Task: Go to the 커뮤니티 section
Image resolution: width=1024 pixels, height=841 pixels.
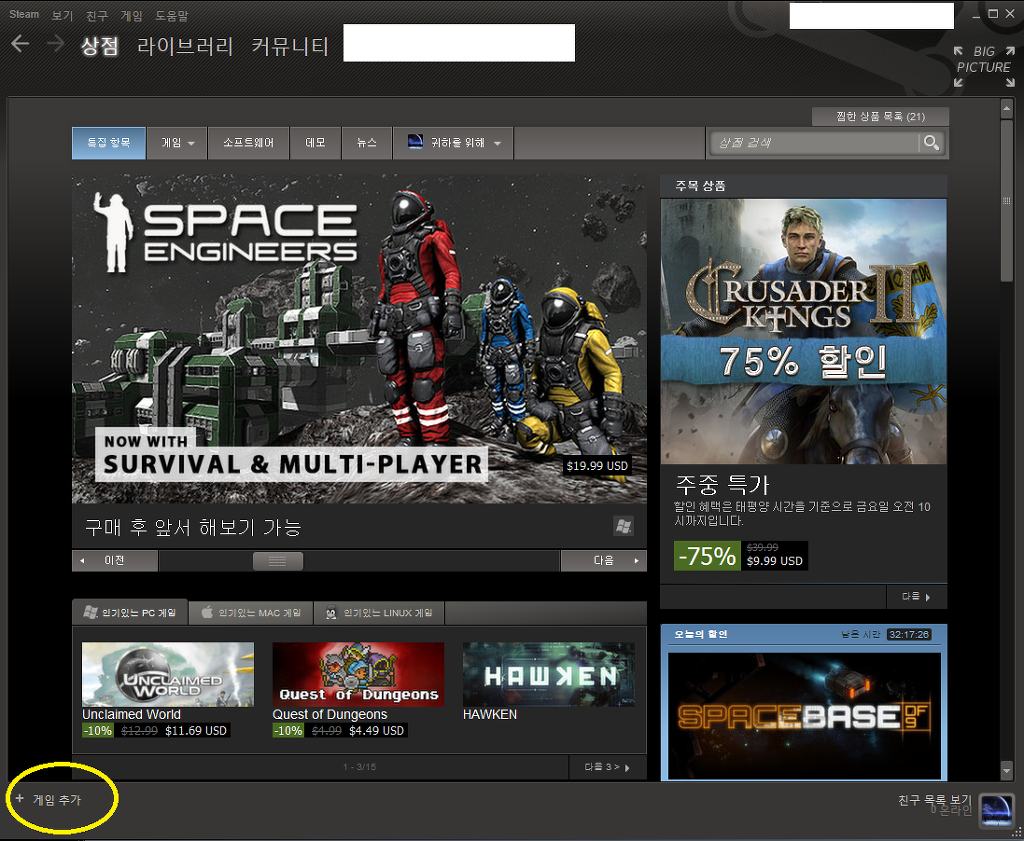Action: (x=290, y=46)
